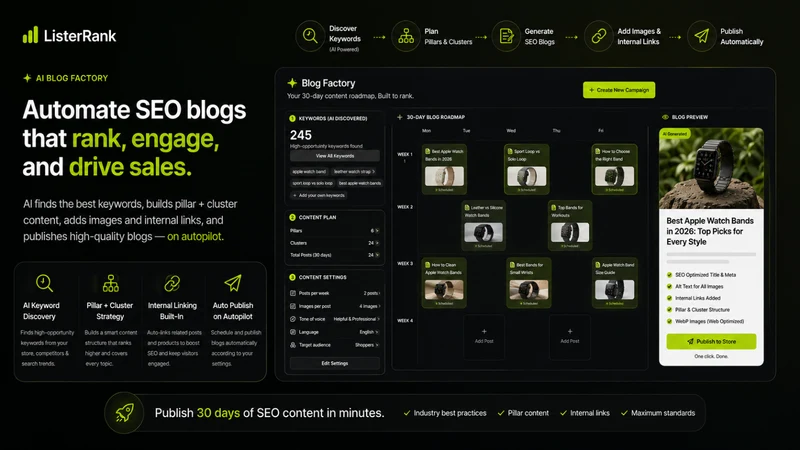Click the sparkle icon next to Blog Factory title
Viewport: 800px width, 450px height.
click(292, 83)
